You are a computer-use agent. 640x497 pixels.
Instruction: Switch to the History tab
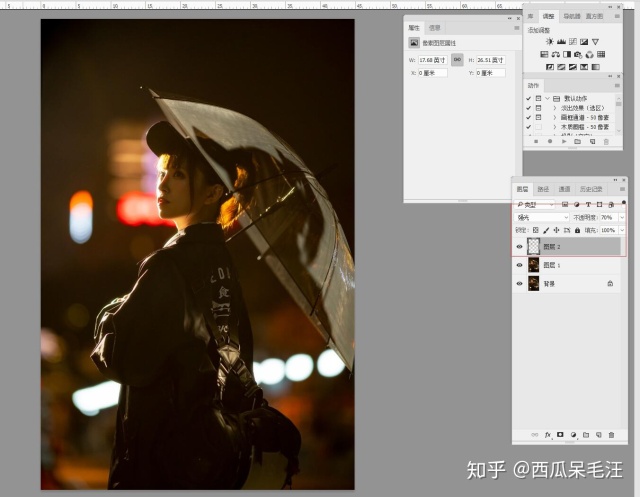[x=591, y=189]
